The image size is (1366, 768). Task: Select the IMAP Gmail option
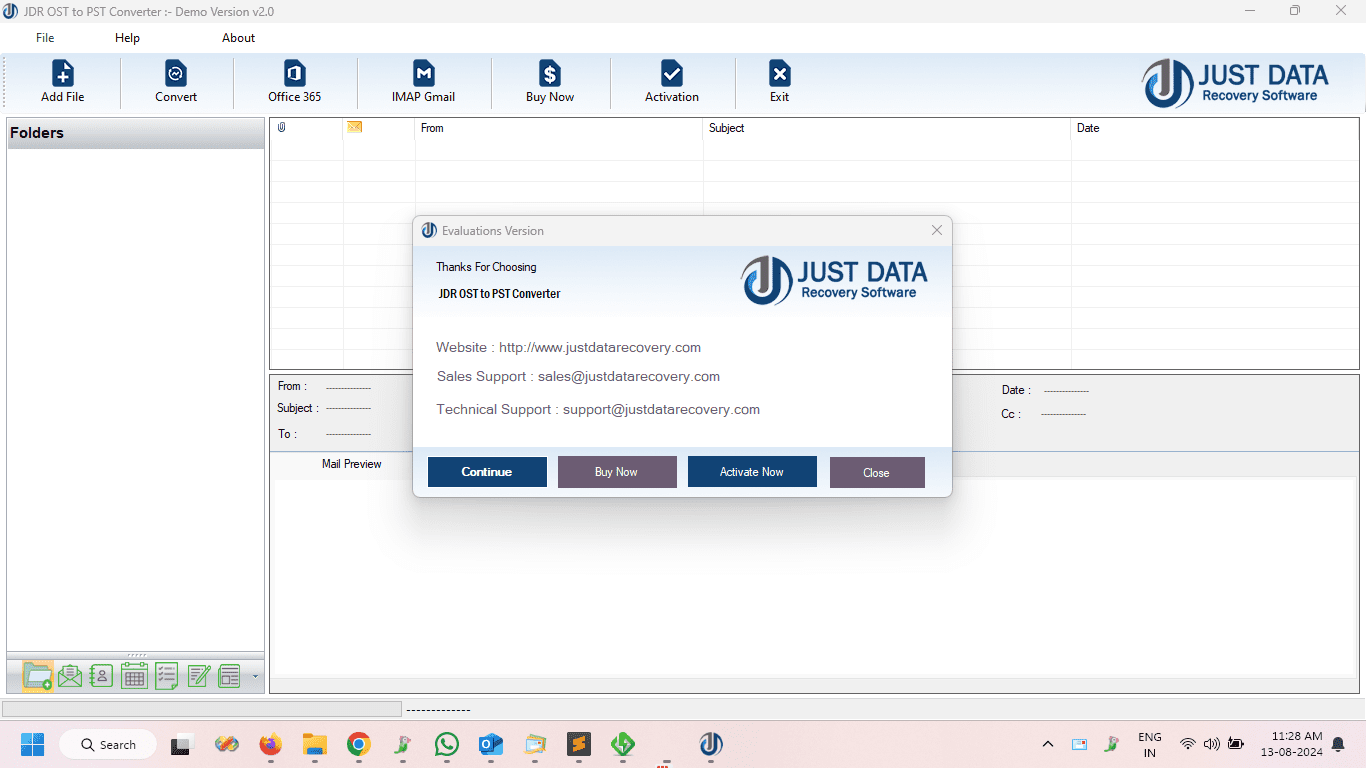coord(423,80)
